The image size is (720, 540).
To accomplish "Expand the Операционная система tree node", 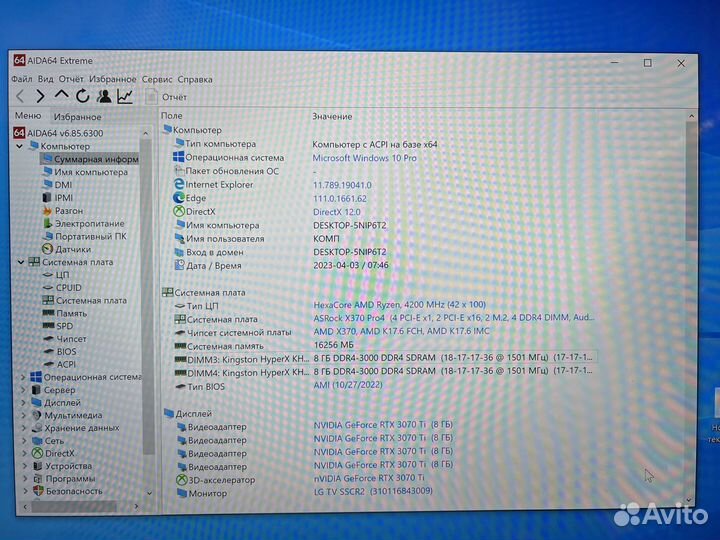I will point(23,377).
